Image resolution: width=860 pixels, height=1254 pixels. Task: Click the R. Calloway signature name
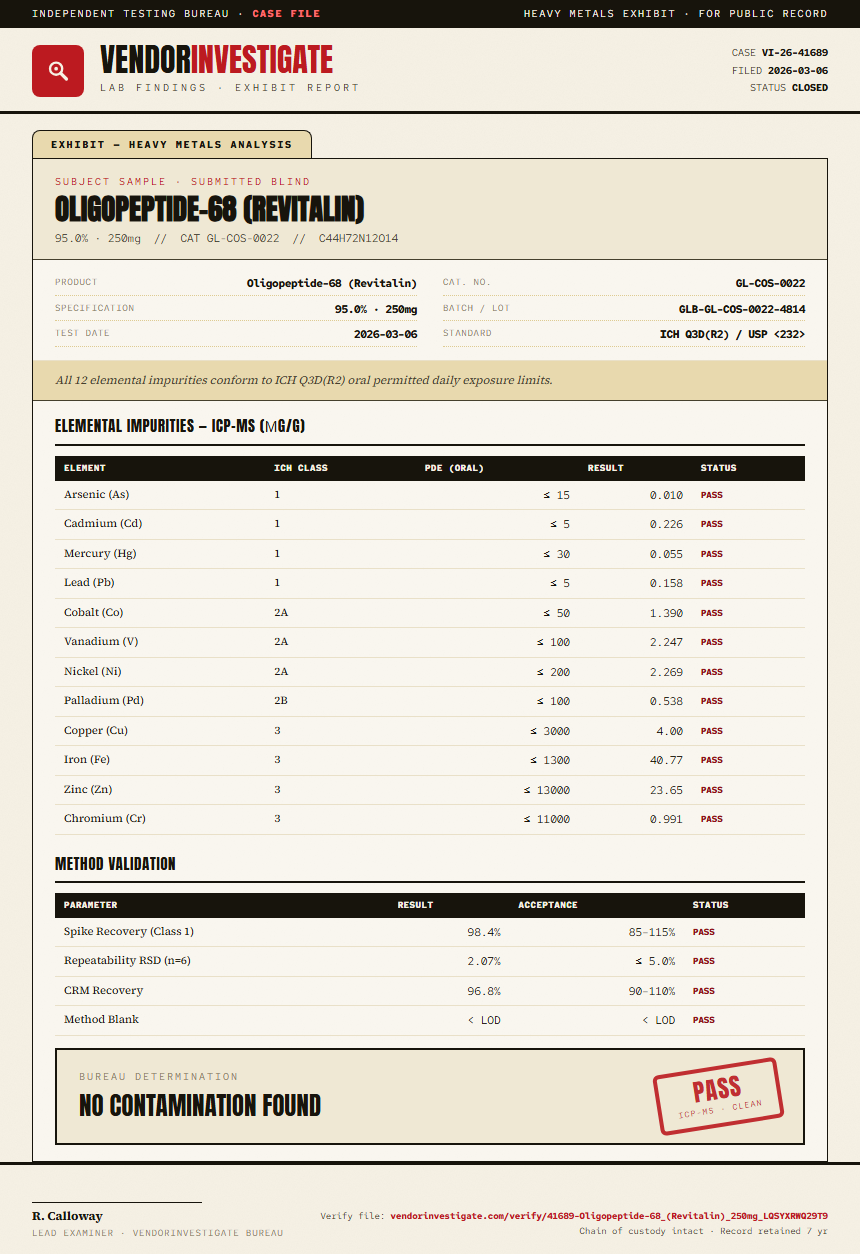click(67, 1216)
